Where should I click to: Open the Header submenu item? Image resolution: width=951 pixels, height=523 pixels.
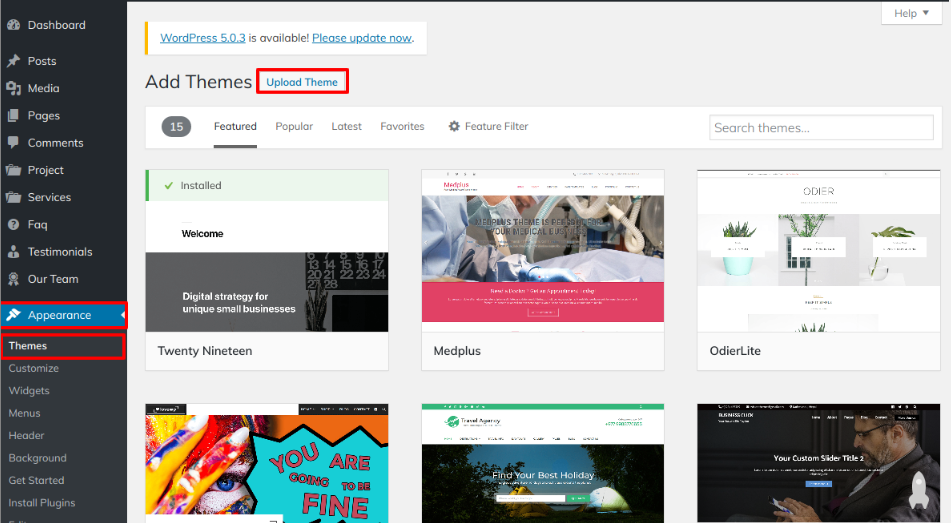(26, 436)
